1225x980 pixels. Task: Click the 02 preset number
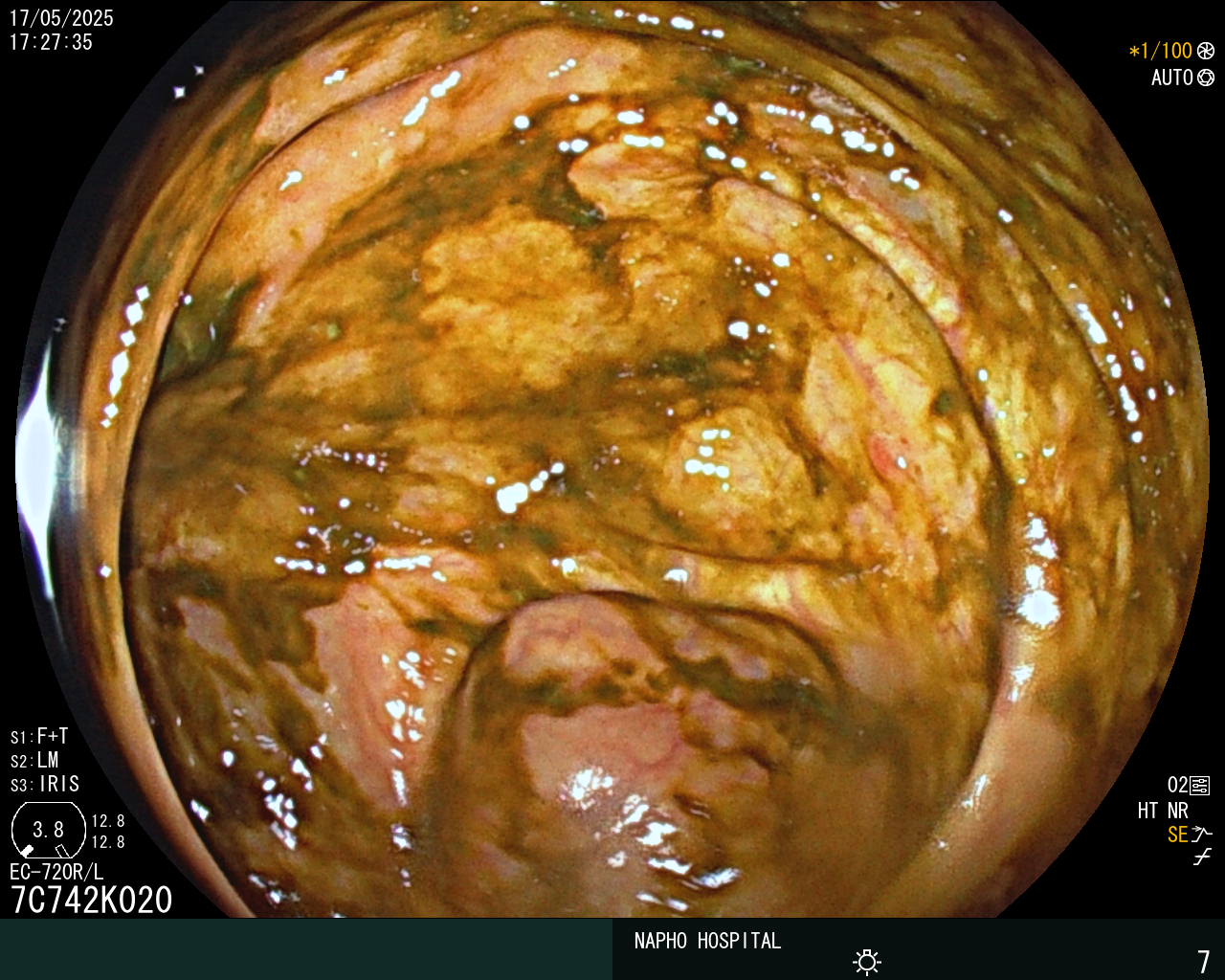tap(1177, 786)
